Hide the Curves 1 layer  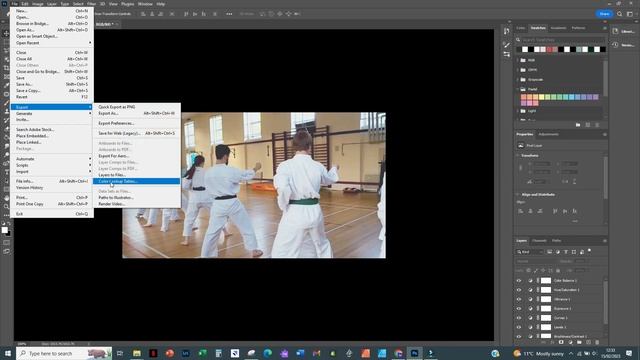coord(519,318)
